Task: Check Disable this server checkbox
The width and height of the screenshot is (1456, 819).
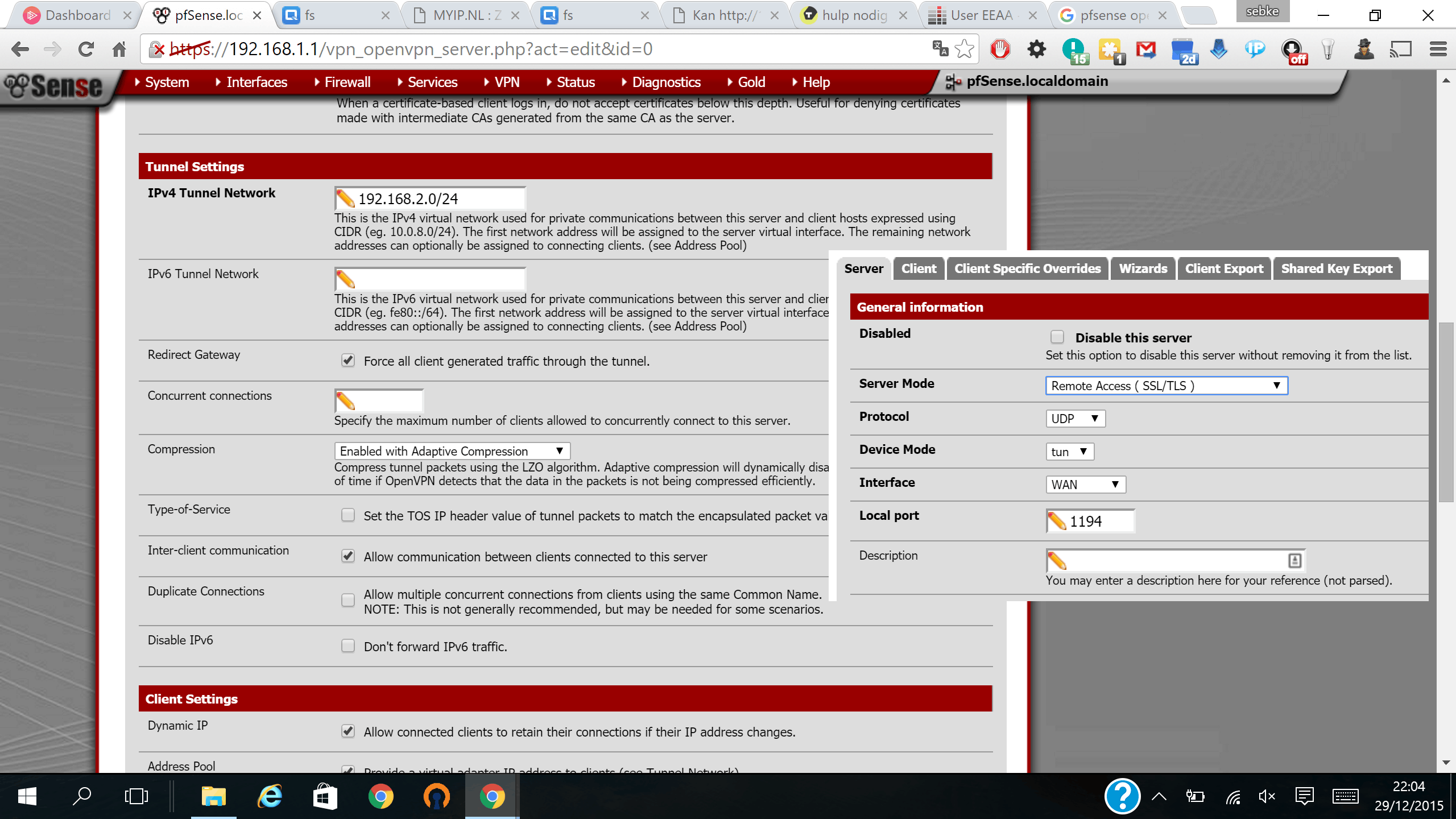Action: click(x=1057, y=337)
